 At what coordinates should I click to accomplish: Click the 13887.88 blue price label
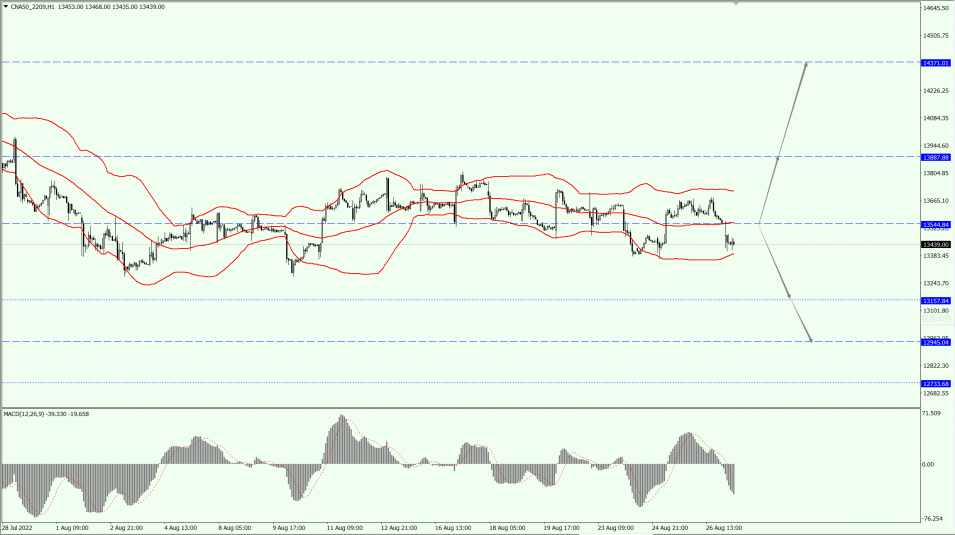[935, 157]
